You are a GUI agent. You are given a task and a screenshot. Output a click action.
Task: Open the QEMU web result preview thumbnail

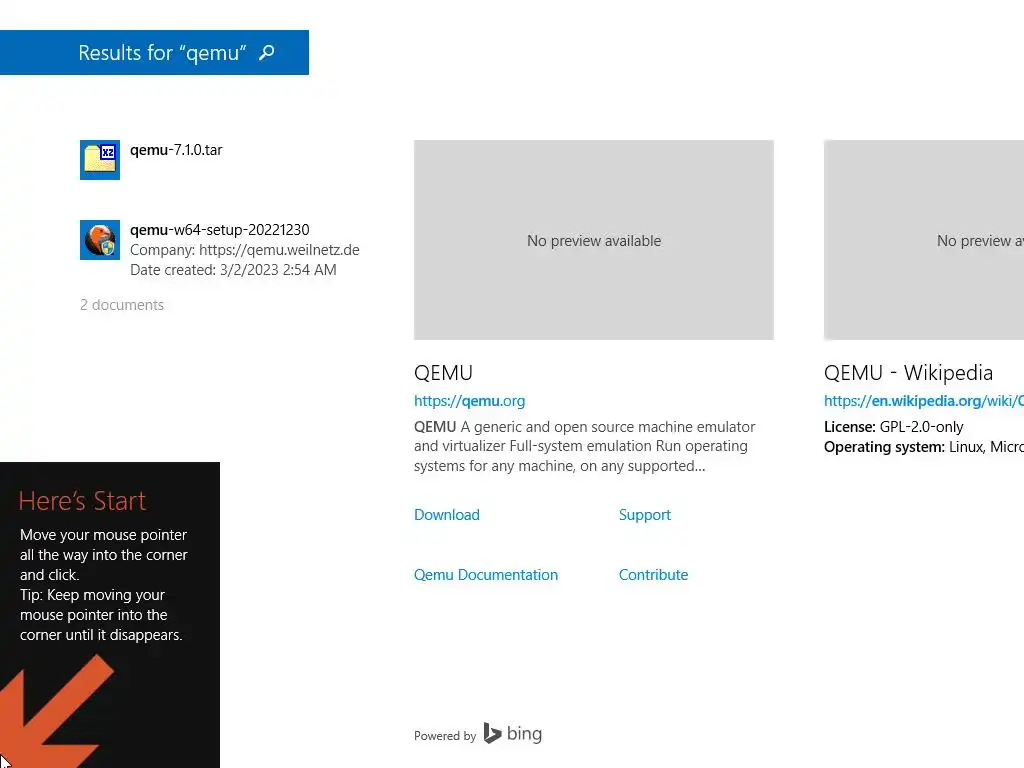(594, 240)
